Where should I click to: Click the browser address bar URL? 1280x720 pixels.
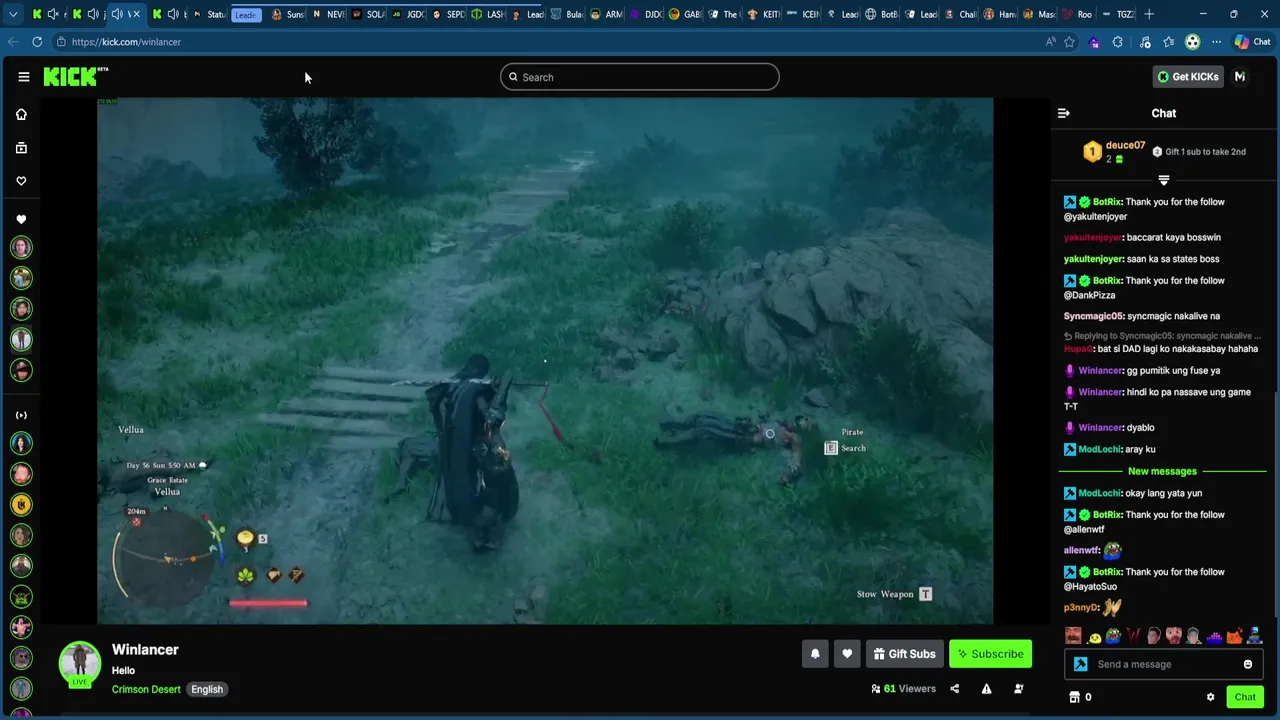[126, 42]
